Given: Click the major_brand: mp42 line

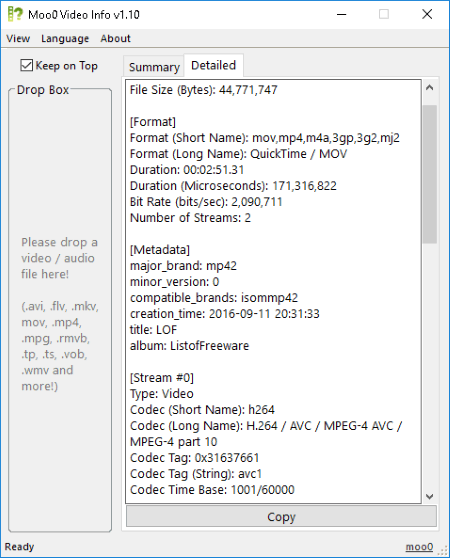Looking at the screenshot, I should click(x=183, y=265).
